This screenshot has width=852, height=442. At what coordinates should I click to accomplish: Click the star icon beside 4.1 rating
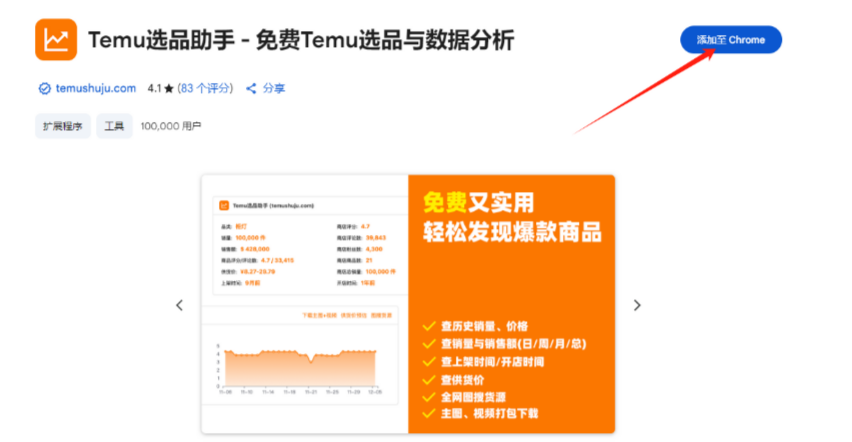169,89
